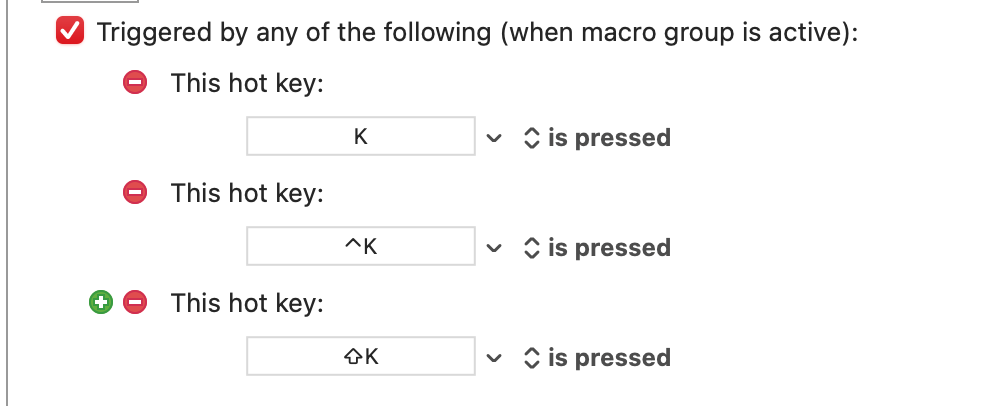Image resolution: width=1008 pixels, height=406 pixels.
Task: Remove the ^K hot key trigger
Action: pos(135,192)
